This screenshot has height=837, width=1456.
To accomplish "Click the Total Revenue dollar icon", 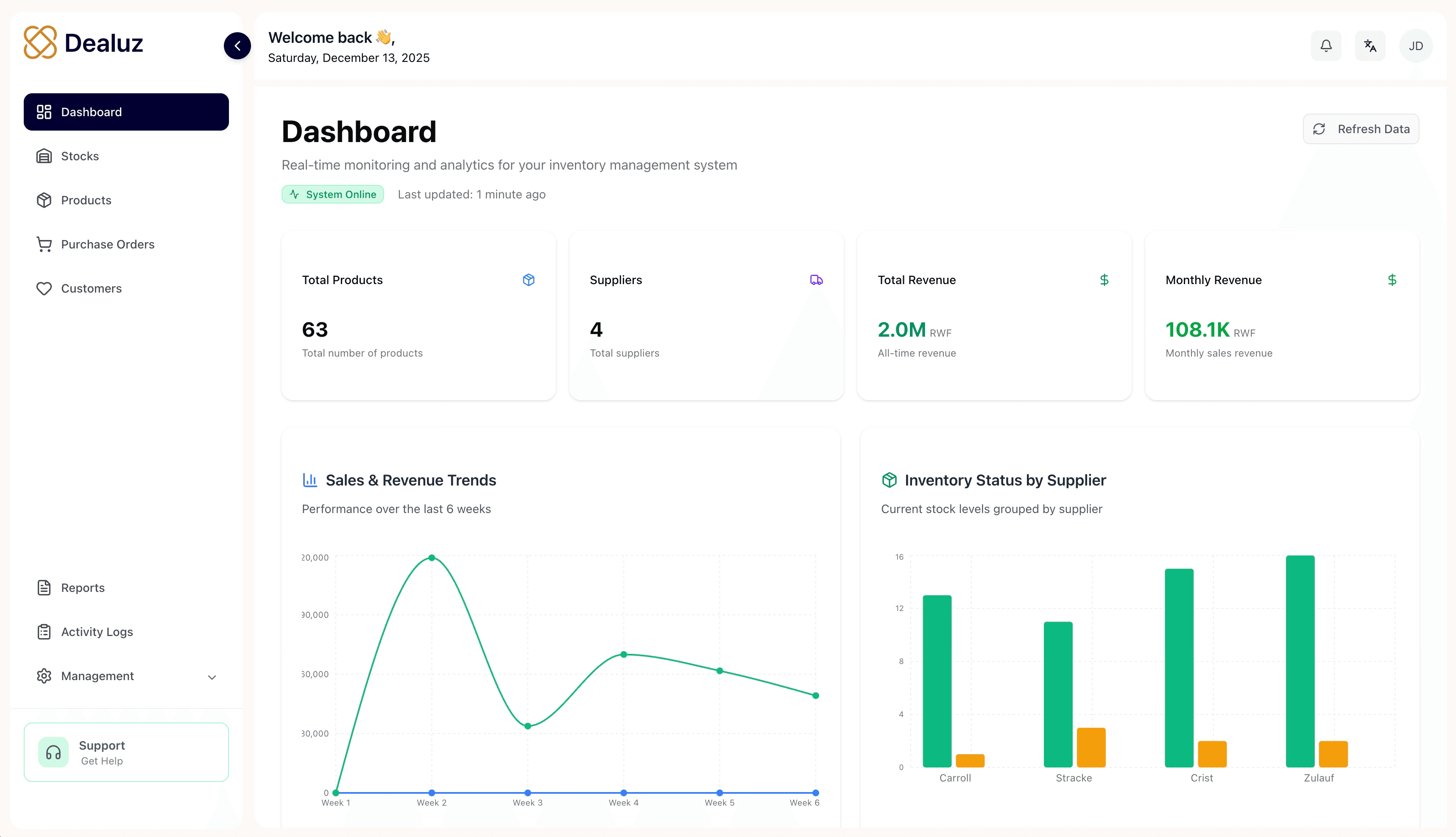I will (1104, 280).
